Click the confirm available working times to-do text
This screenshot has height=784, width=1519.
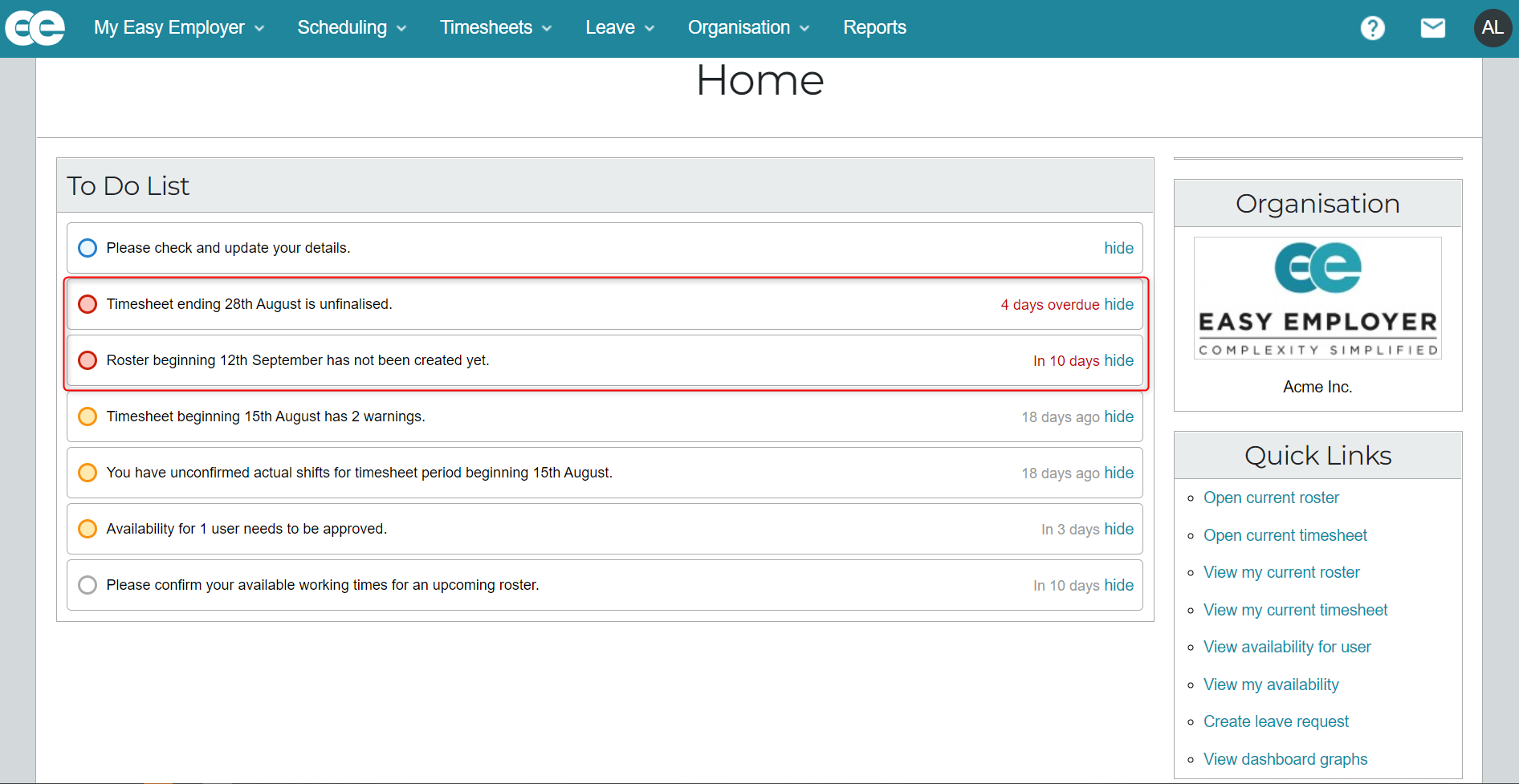[323, 585]
